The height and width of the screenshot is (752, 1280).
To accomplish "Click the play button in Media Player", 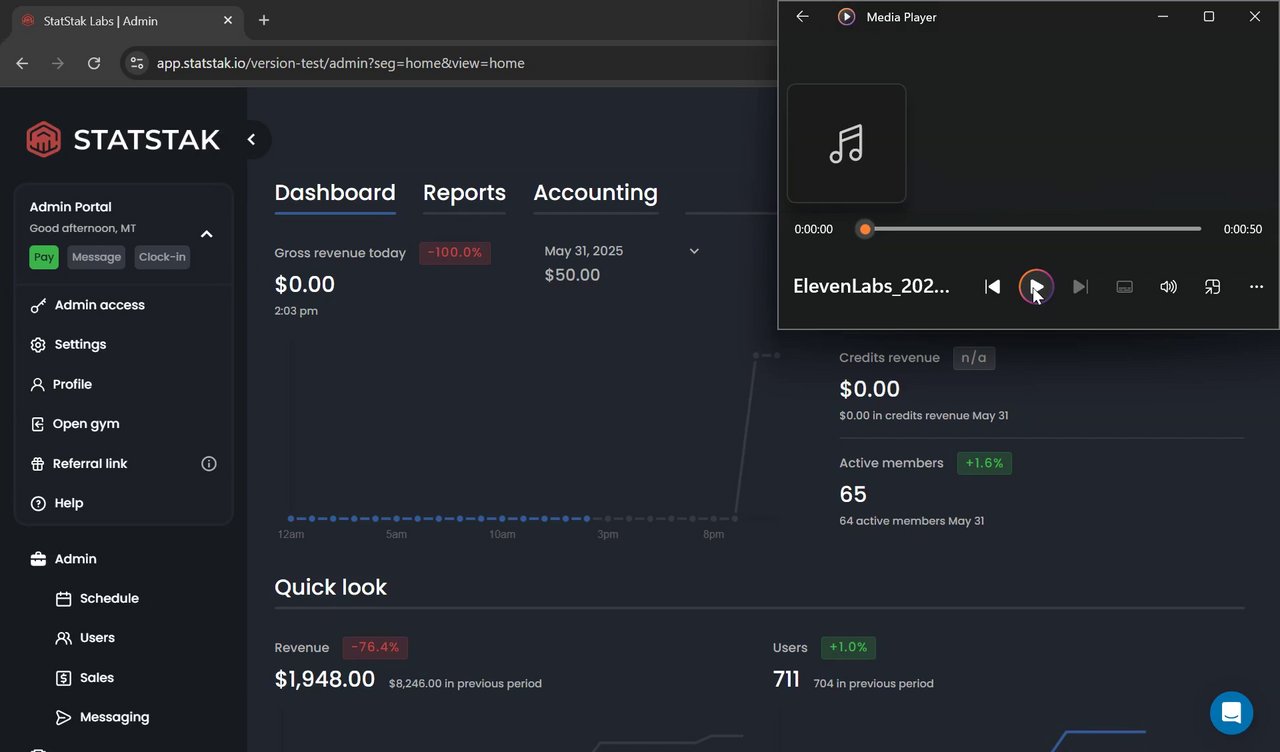I will pos(1036,287).
